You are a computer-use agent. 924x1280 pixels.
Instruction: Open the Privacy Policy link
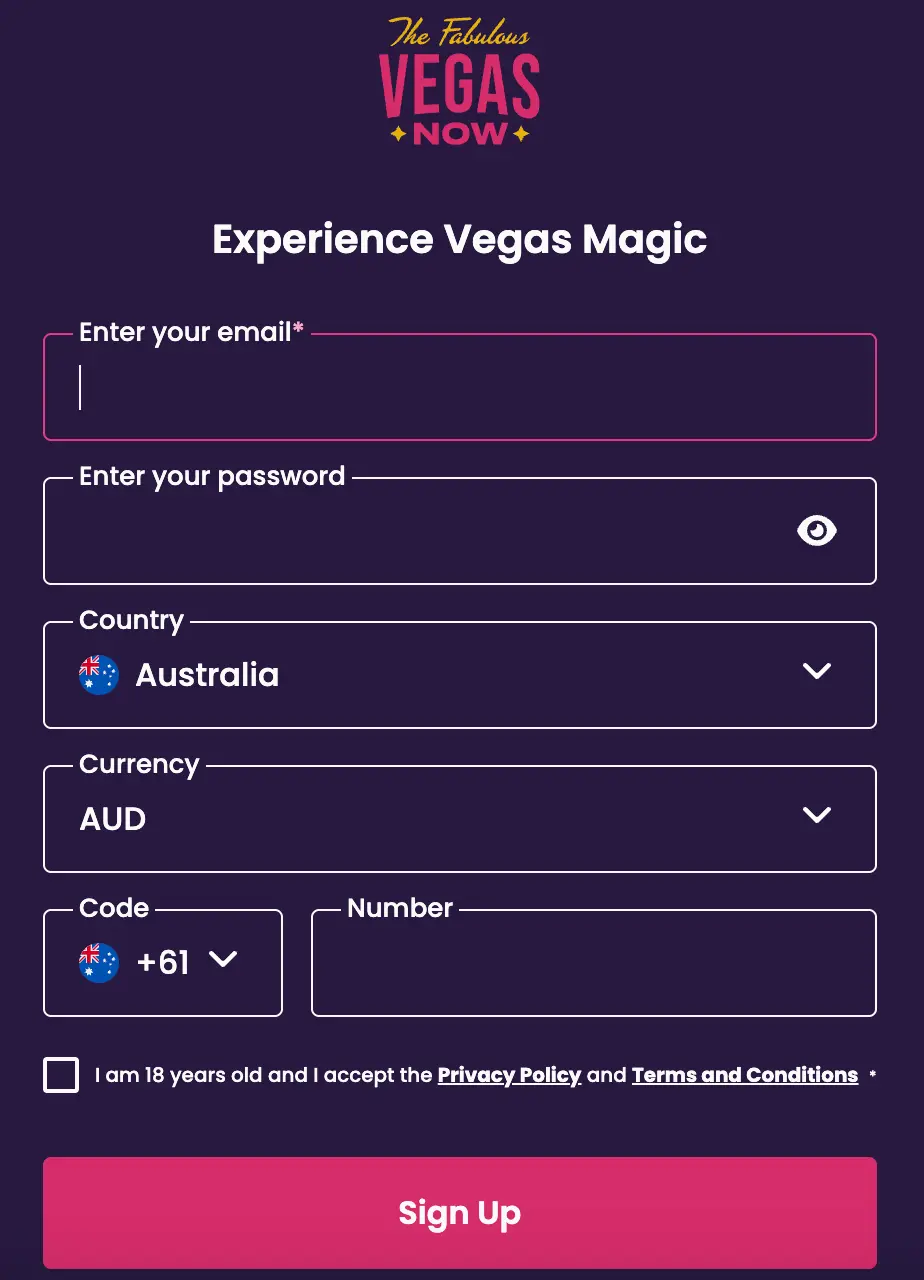(509, 1076)
